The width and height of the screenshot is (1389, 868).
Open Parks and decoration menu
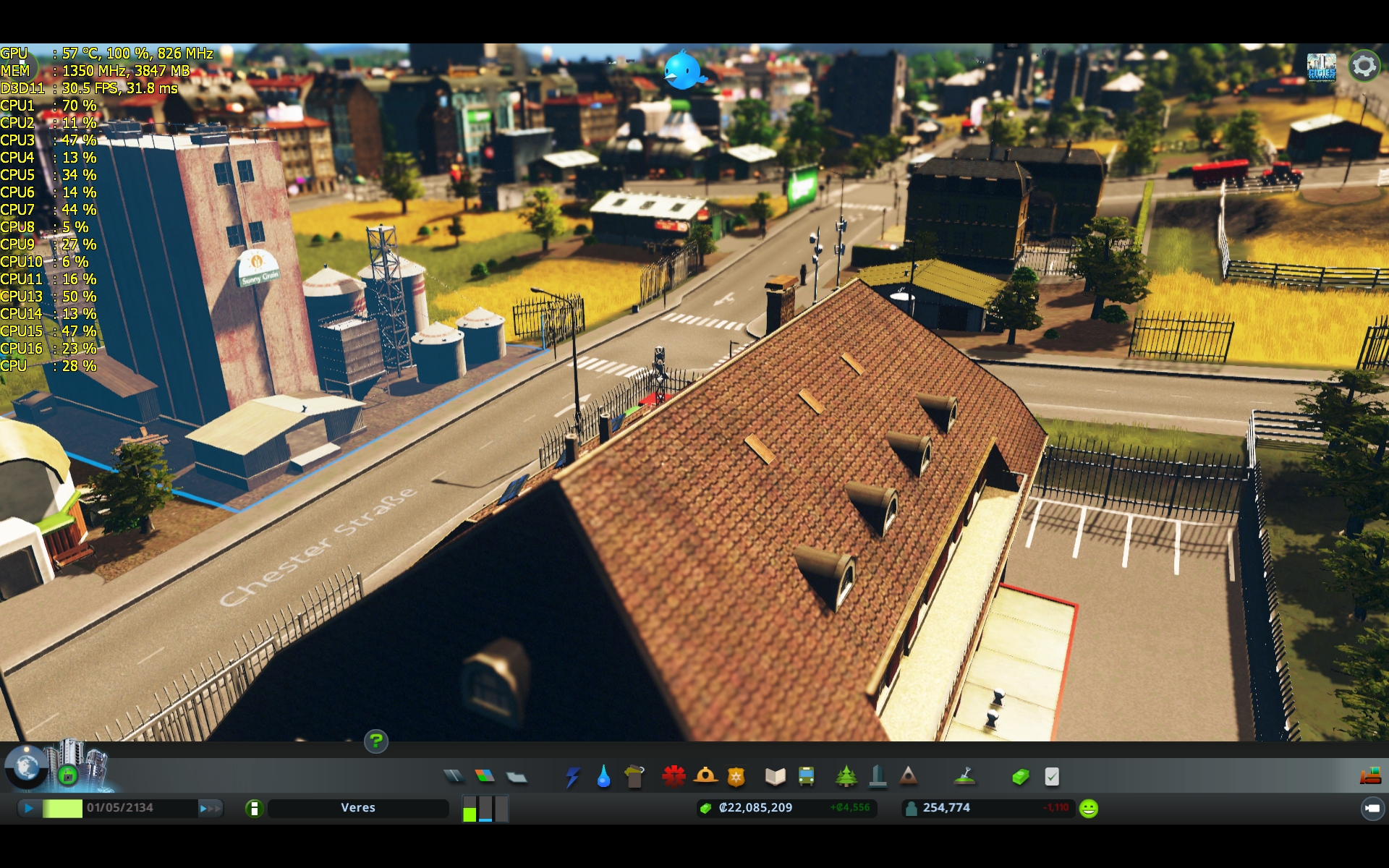click(x=846, y=777)
